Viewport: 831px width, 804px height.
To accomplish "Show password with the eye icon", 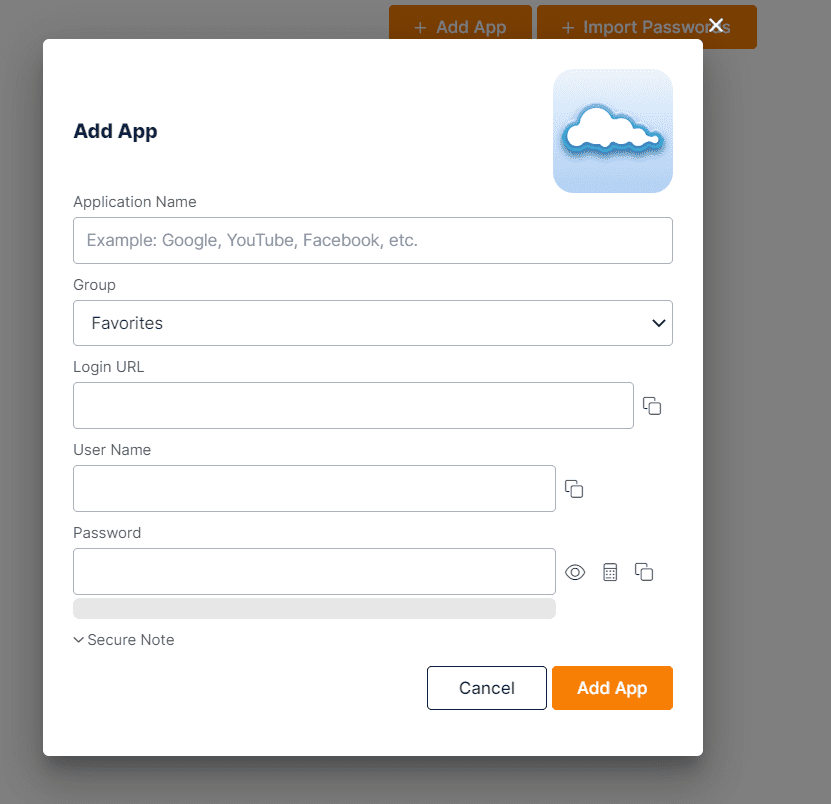I will [x=575, y=572].
